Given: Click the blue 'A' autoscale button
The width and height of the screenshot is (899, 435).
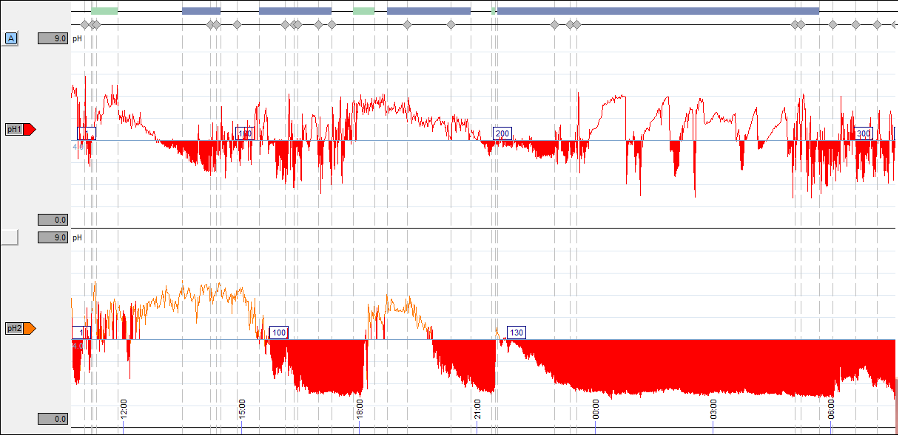Looking at the screenshot, I should tap(11, 39).
